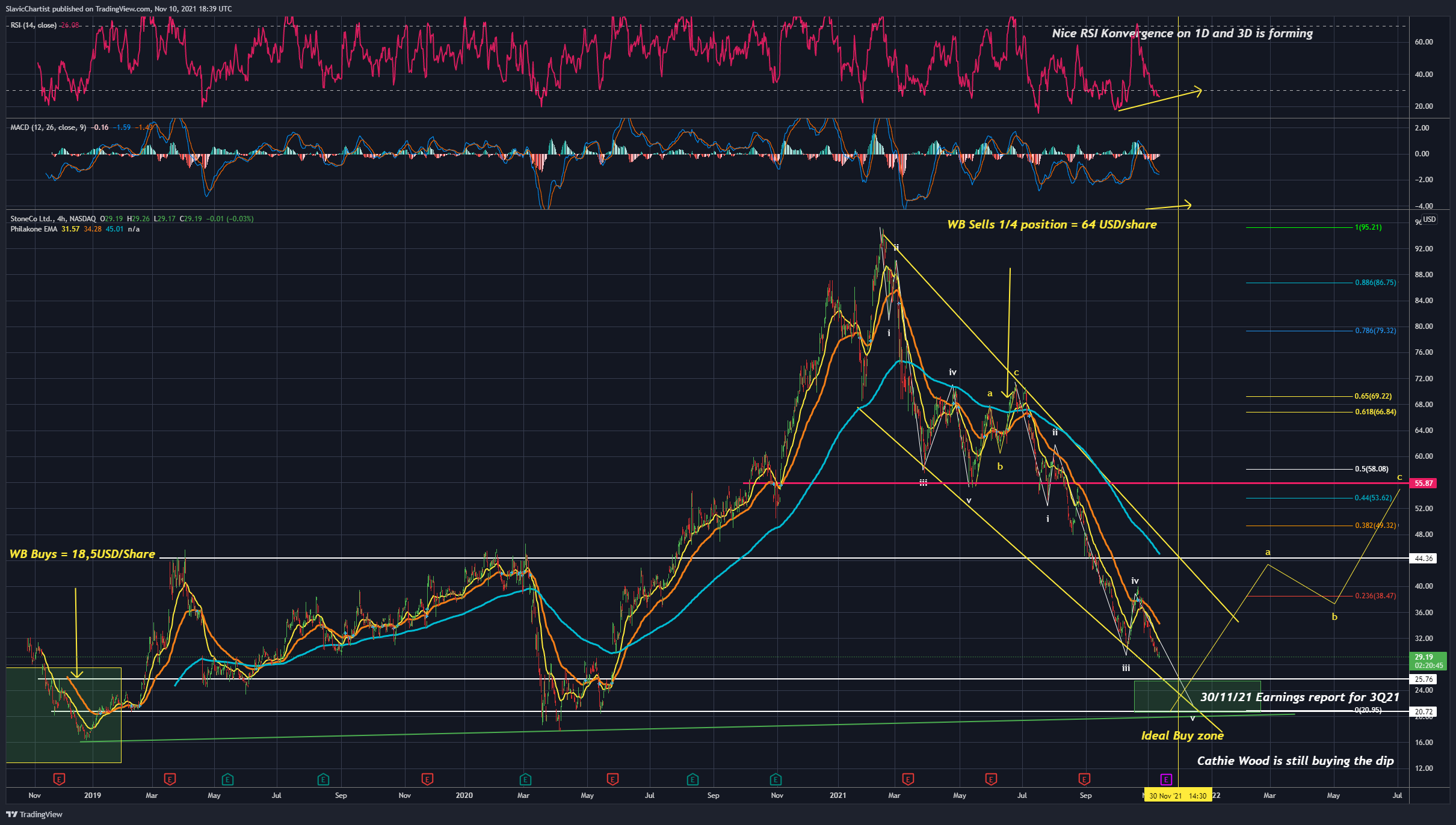Click the StoneCo Ltd., 4h, NASDAQ symbol legend
Image resolution: width=1456 pixels, height=825 pixels.
[x=53, y=219]
